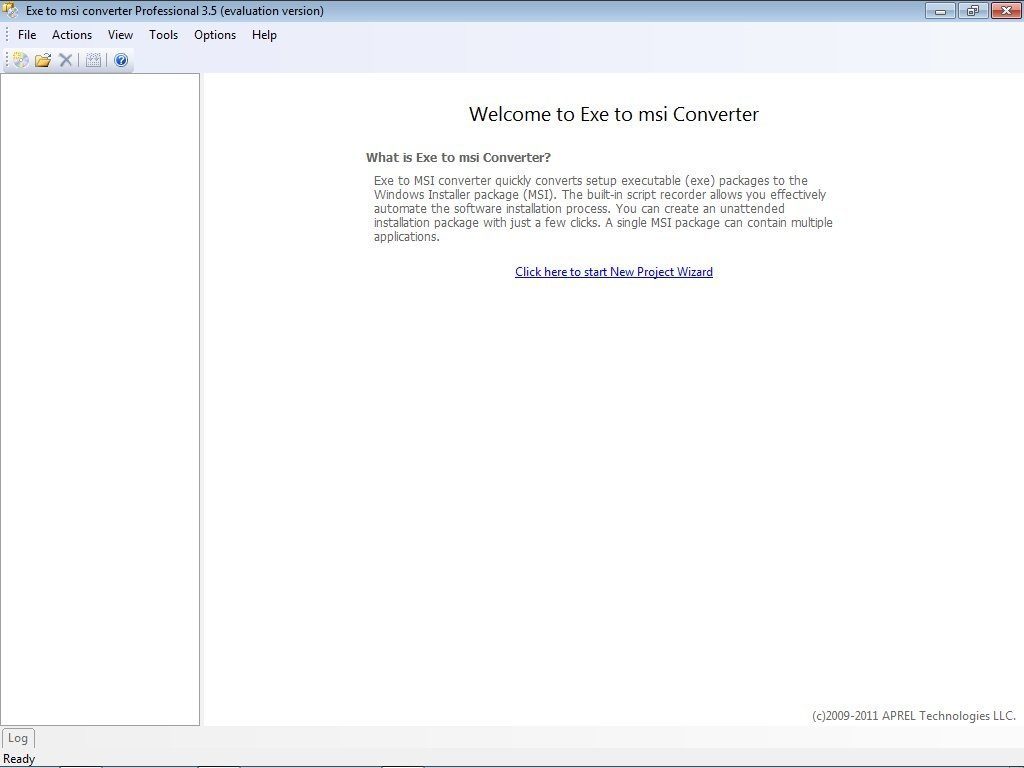Open the Options menu
This screenshot has width=1024, height=768.
point(215,35)
